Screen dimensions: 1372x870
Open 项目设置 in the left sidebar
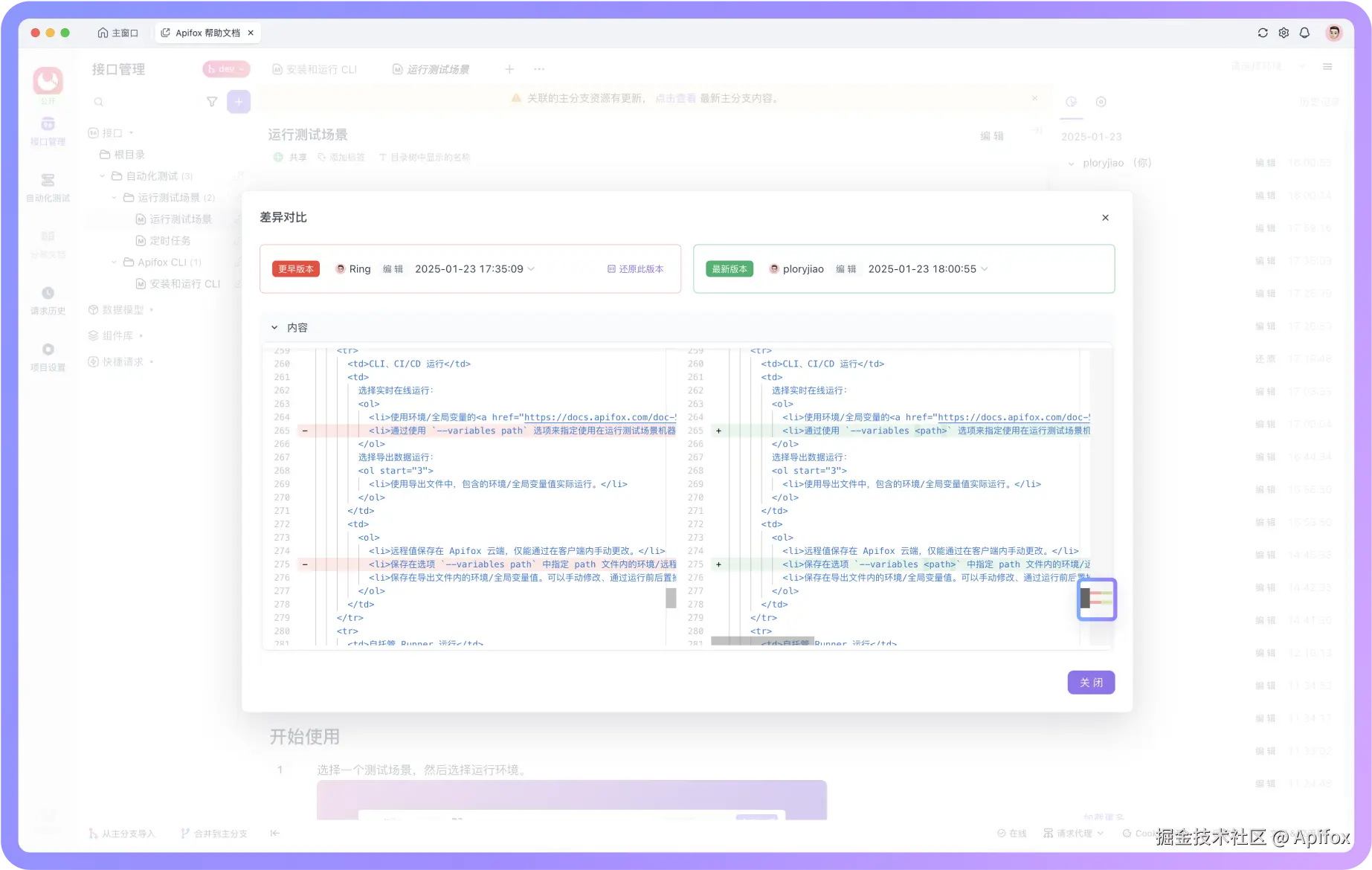tap(48, 357)
